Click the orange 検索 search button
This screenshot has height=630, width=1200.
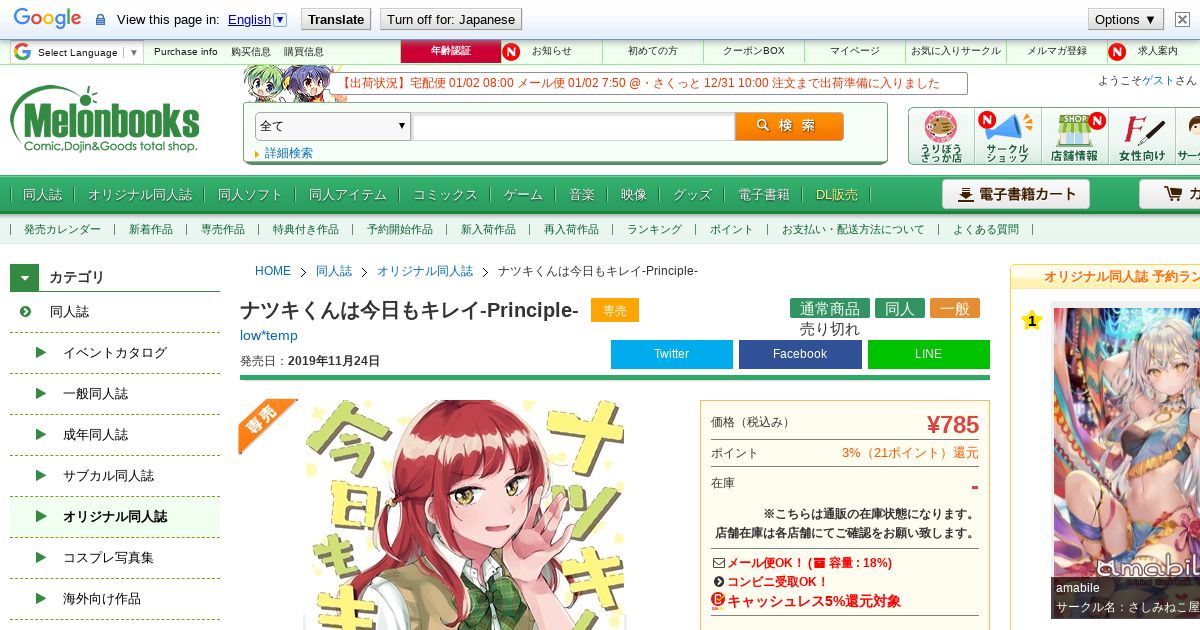[789, 126]
